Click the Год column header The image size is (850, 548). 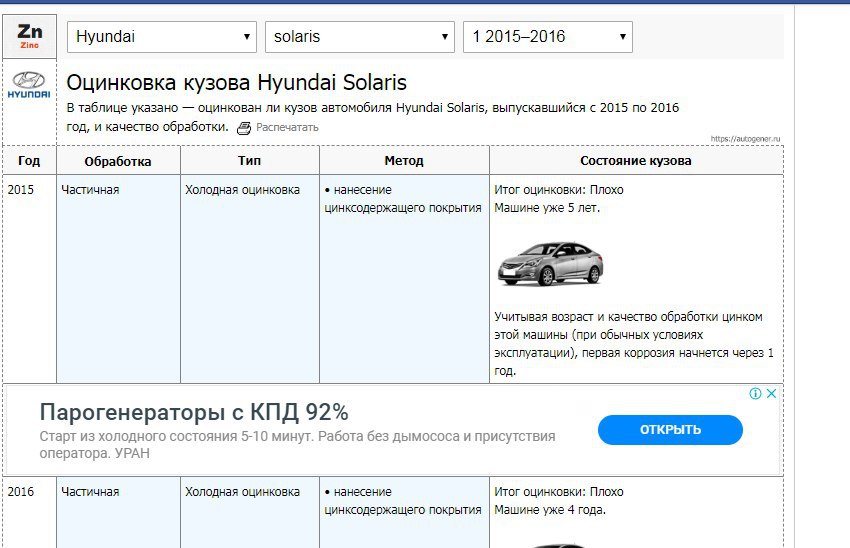[29, 160]
